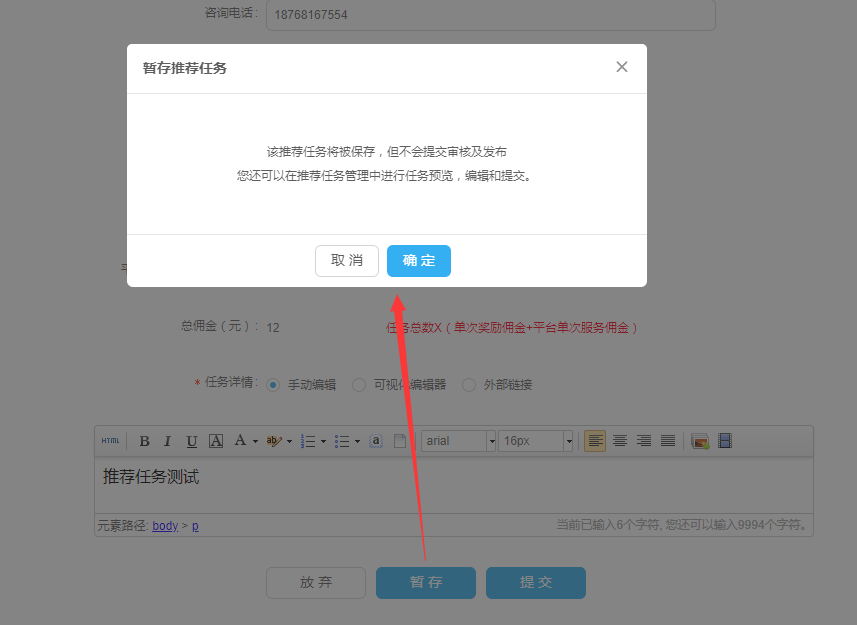This screenshot has width=857, height=625.
Task: Open the font color dropdown arrow
Action: [x=255, y=441]
